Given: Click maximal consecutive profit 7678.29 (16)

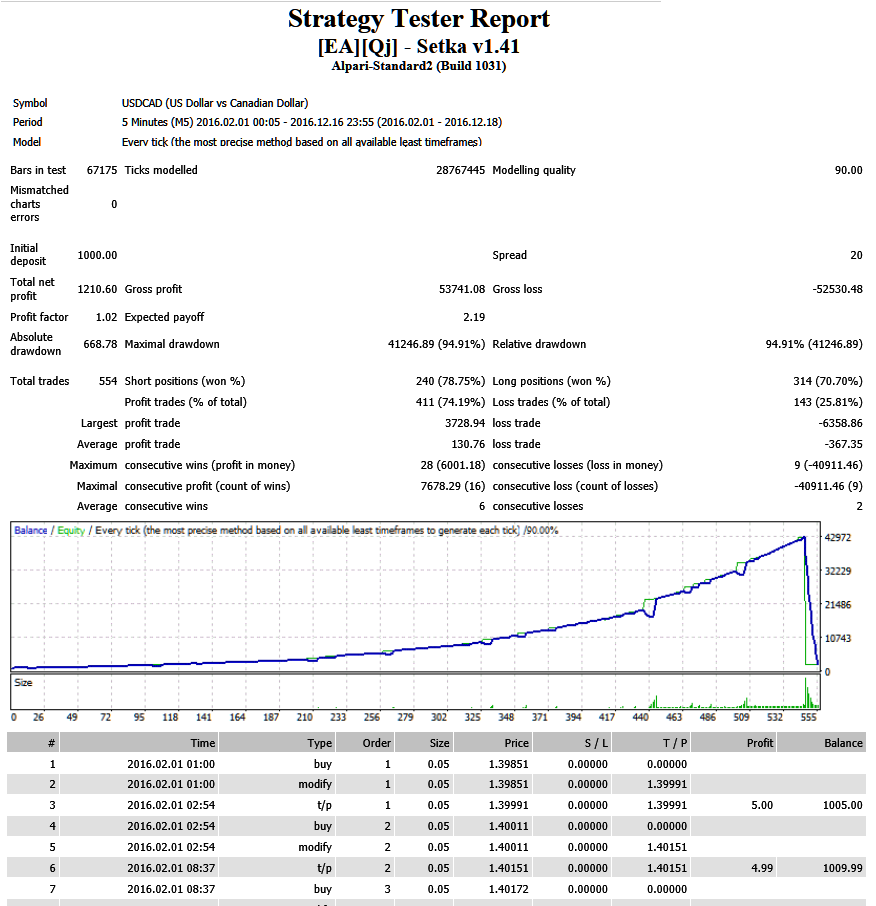Looking at the screenshot, I should [x=452, y=487].
